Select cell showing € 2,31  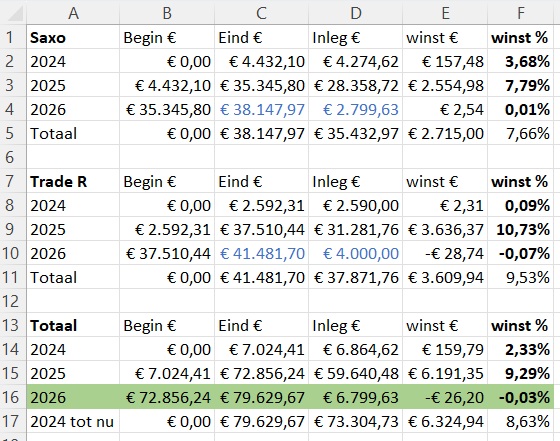[445, 205]
